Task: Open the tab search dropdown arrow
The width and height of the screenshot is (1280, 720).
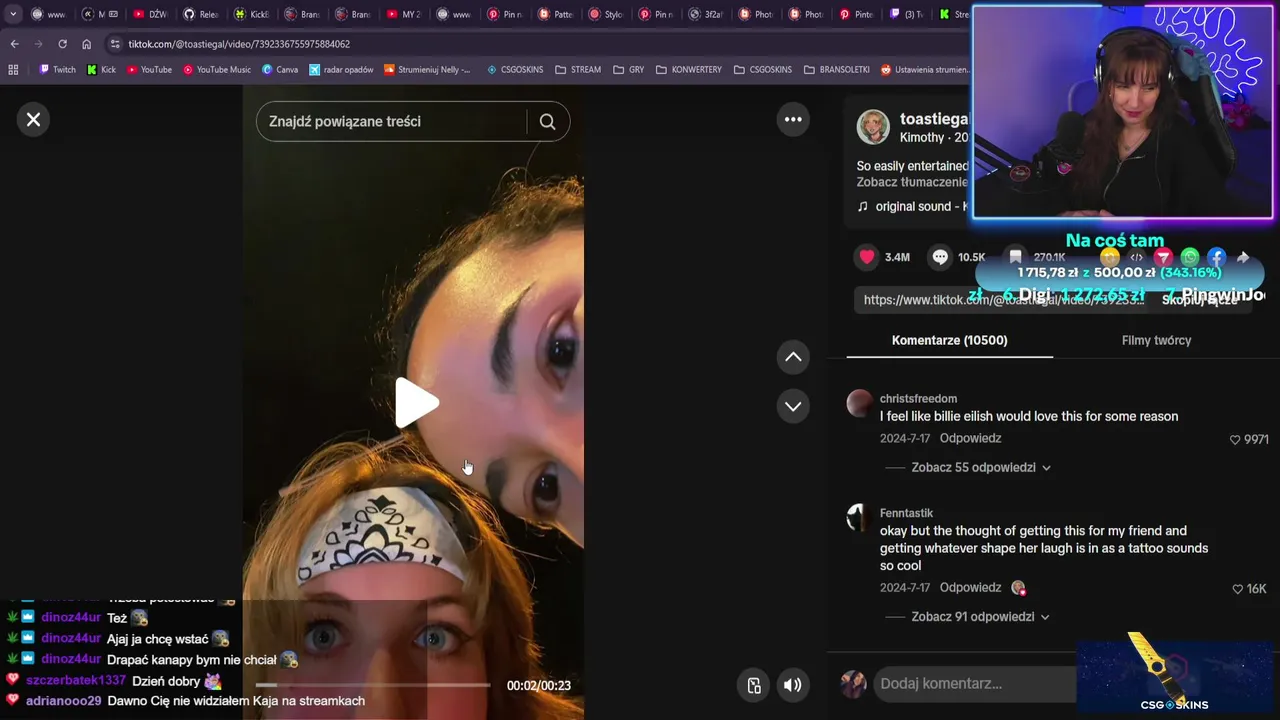Action: click(13, 14)
